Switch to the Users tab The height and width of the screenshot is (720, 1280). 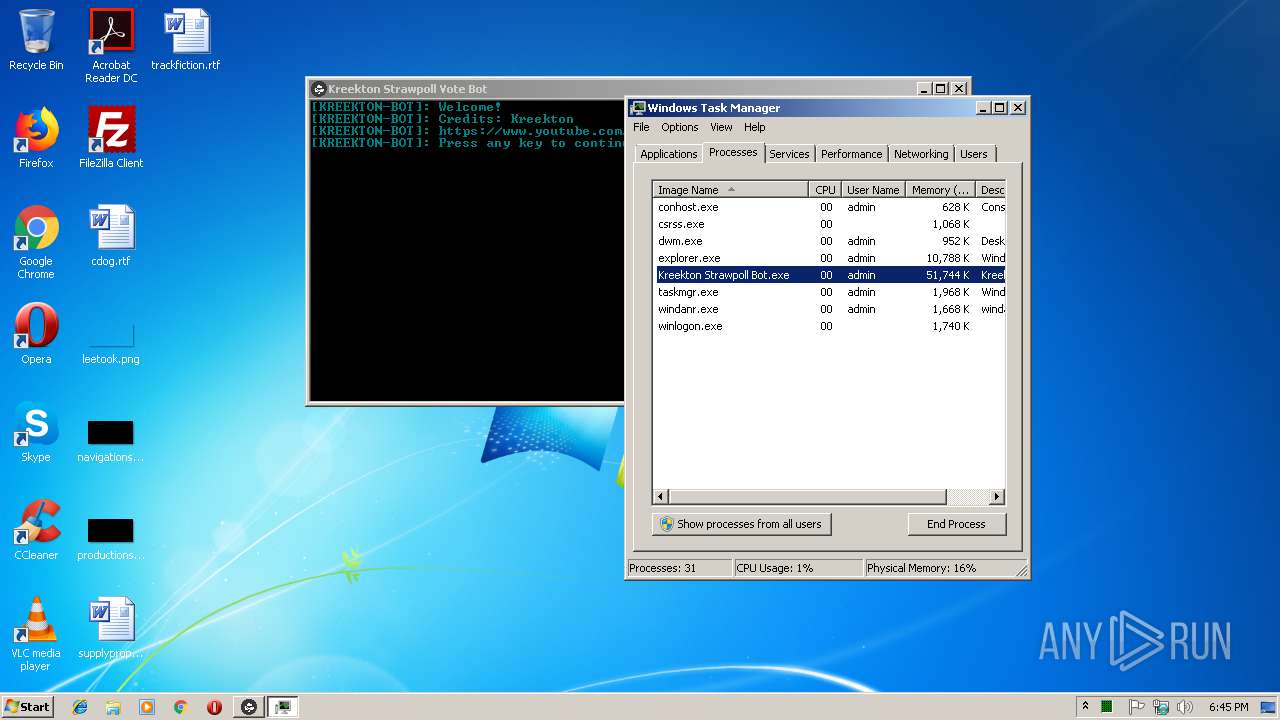pos(973,154)
